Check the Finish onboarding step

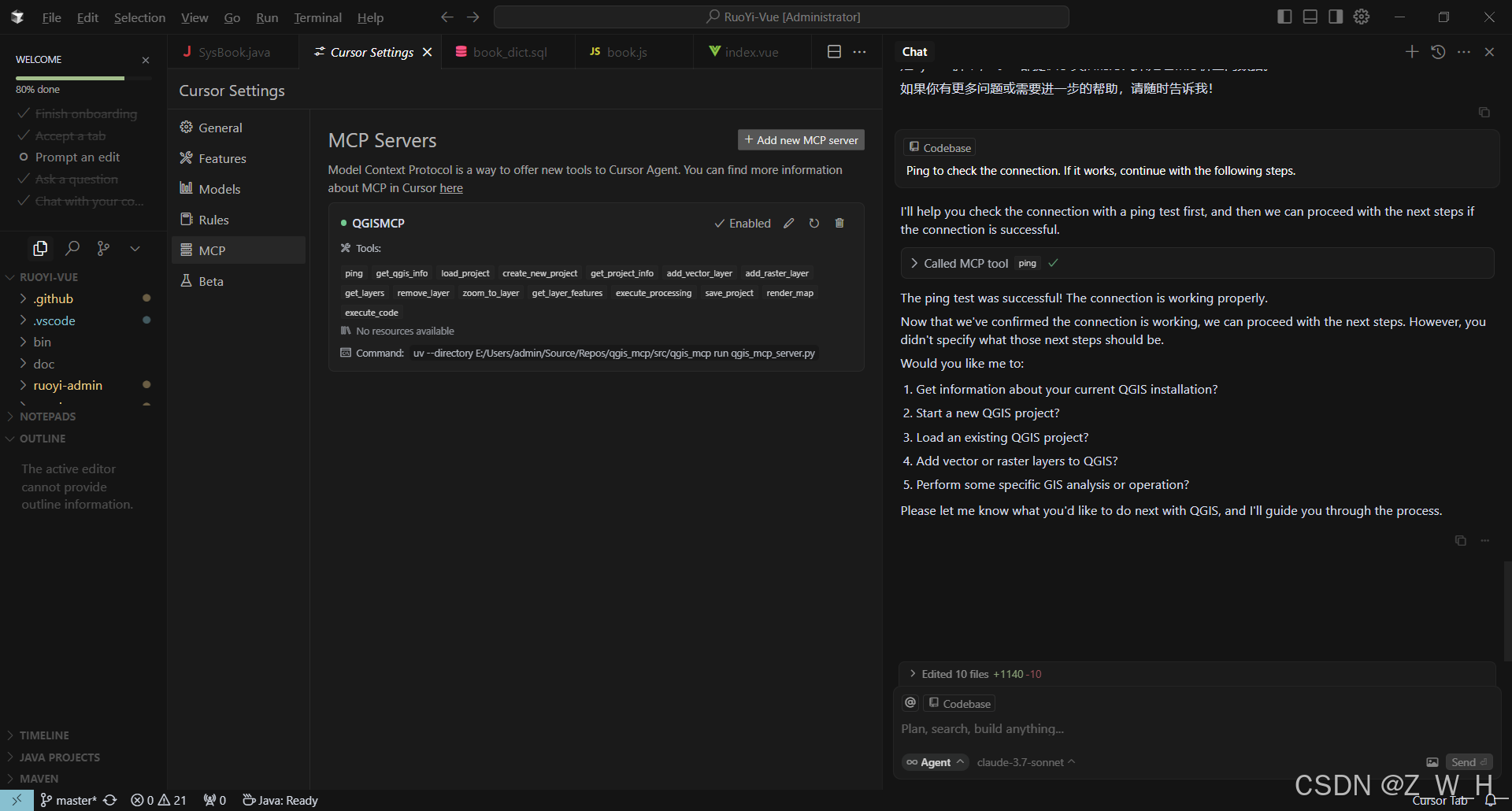pyautogui.click(x=78, y=114)
